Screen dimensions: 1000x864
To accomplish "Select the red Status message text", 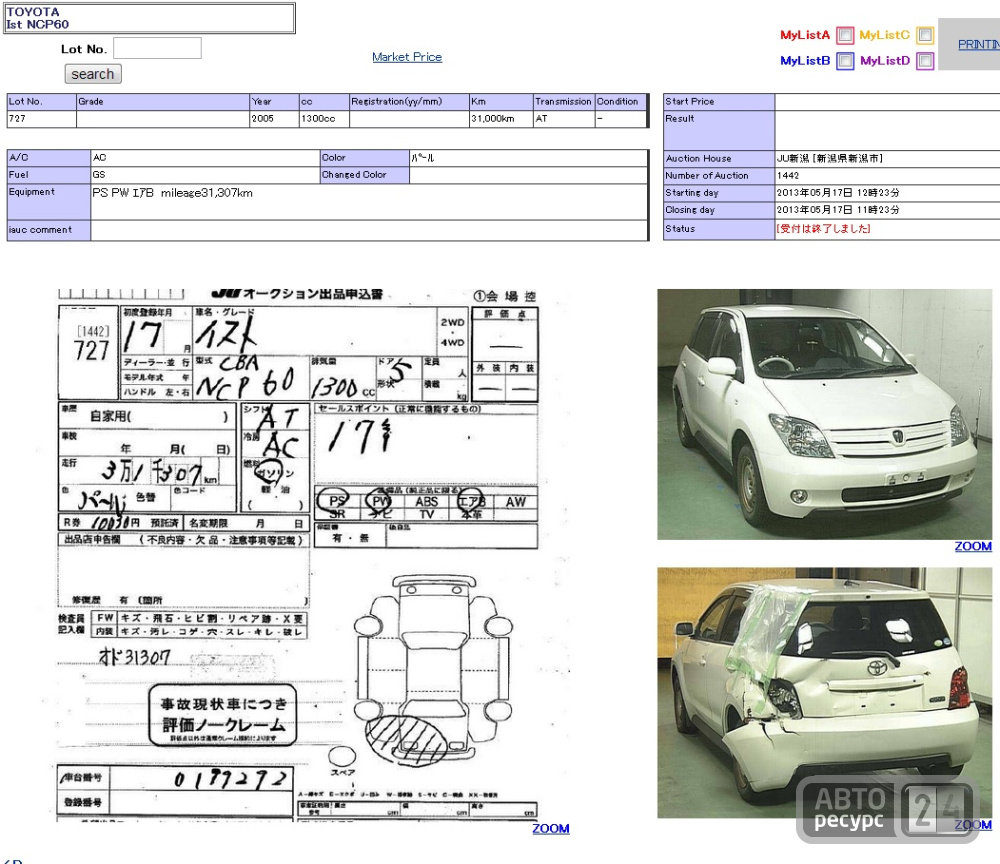I will pyautogui.click(x=823, y=228).
